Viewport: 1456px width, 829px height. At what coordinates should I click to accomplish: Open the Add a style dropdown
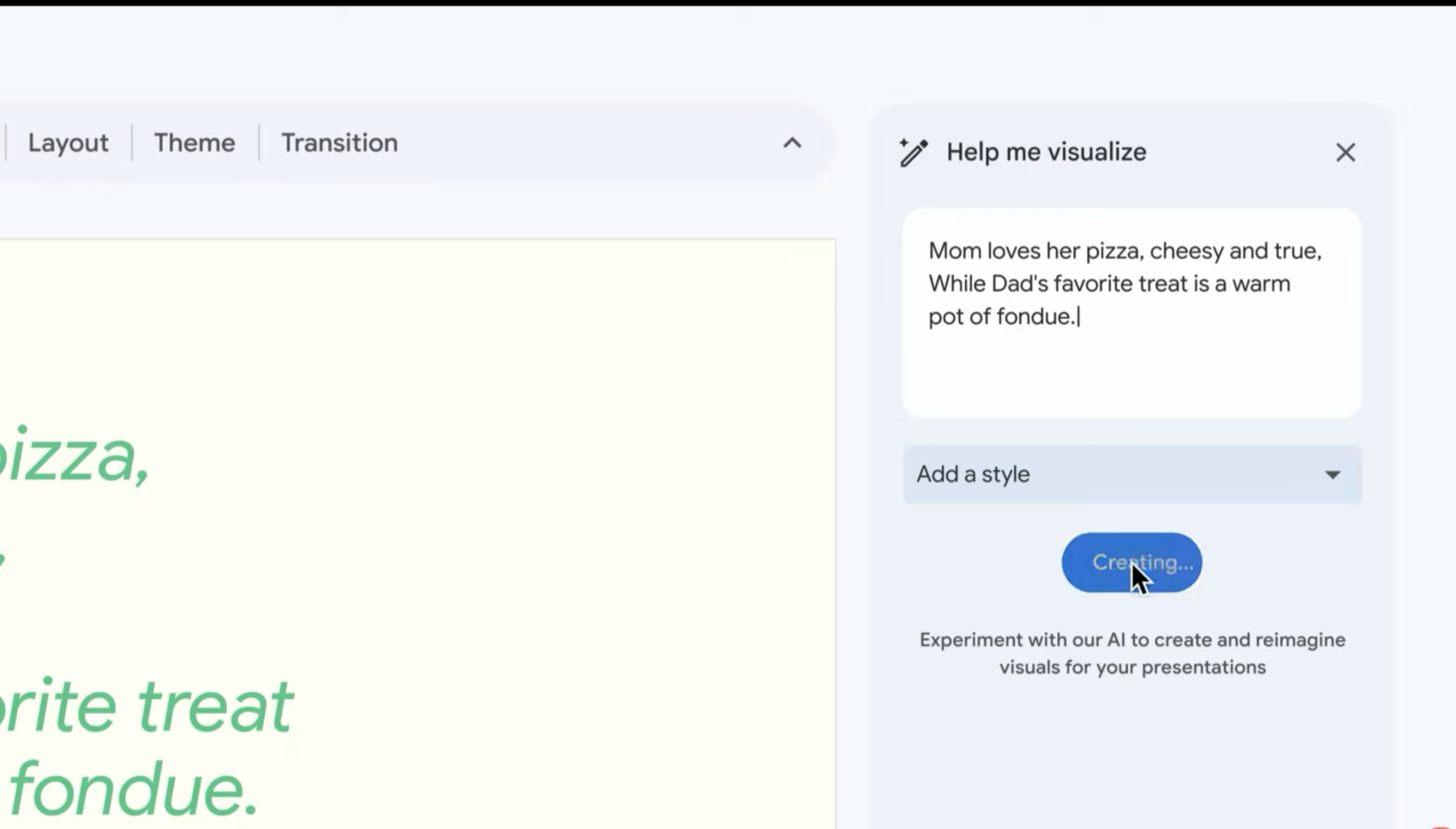click(x=1116, y=474)
